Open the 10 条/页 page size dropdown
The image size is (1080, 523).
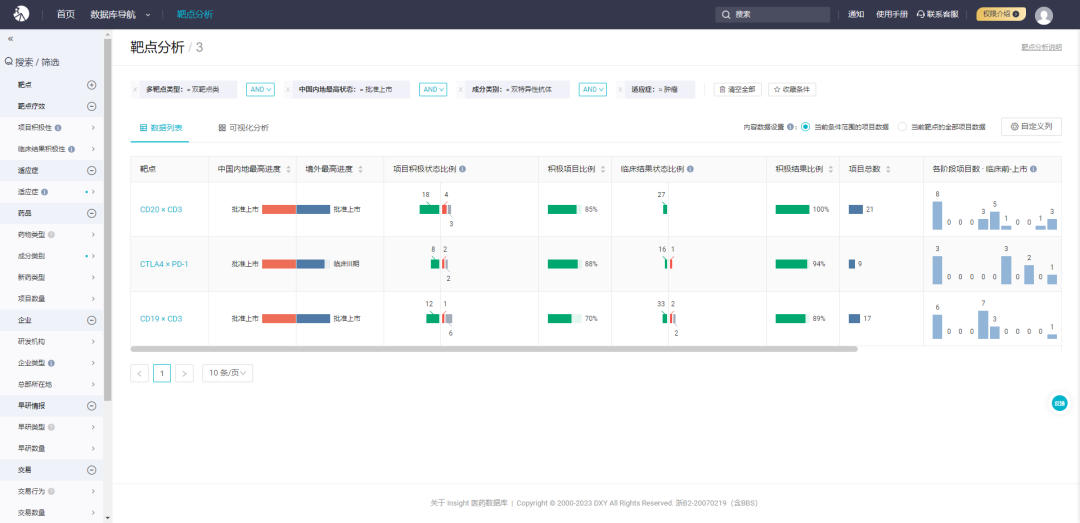pos(227,373)
